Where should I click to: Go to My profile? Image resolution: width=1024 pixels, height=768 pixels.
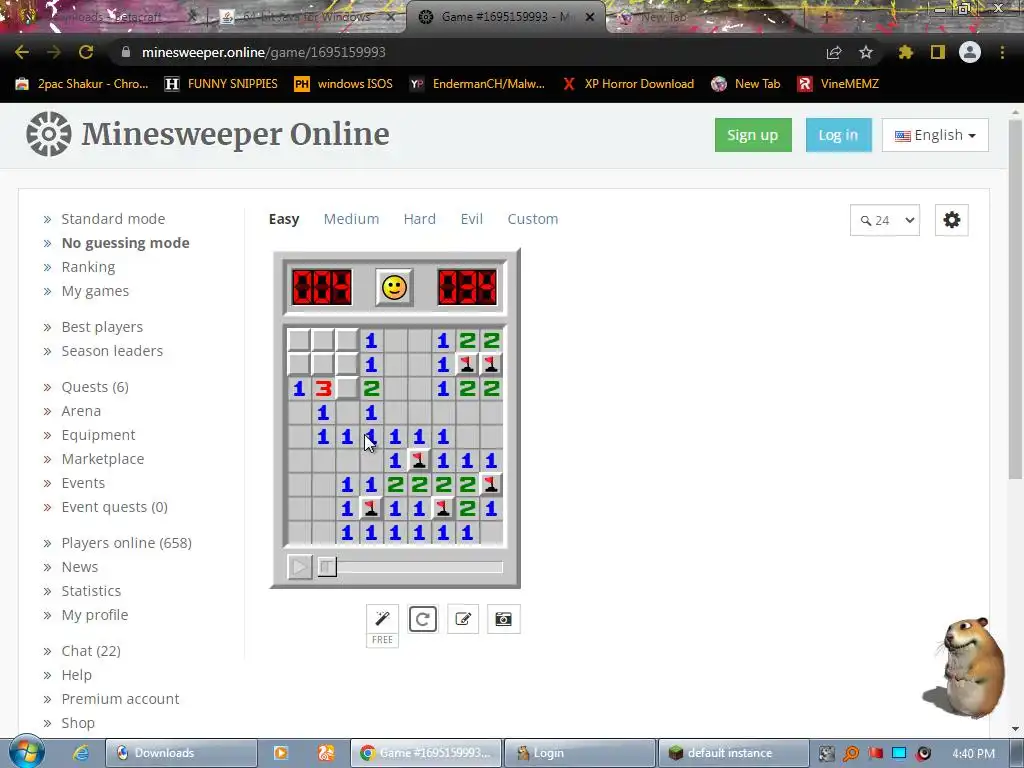[95, 615]
